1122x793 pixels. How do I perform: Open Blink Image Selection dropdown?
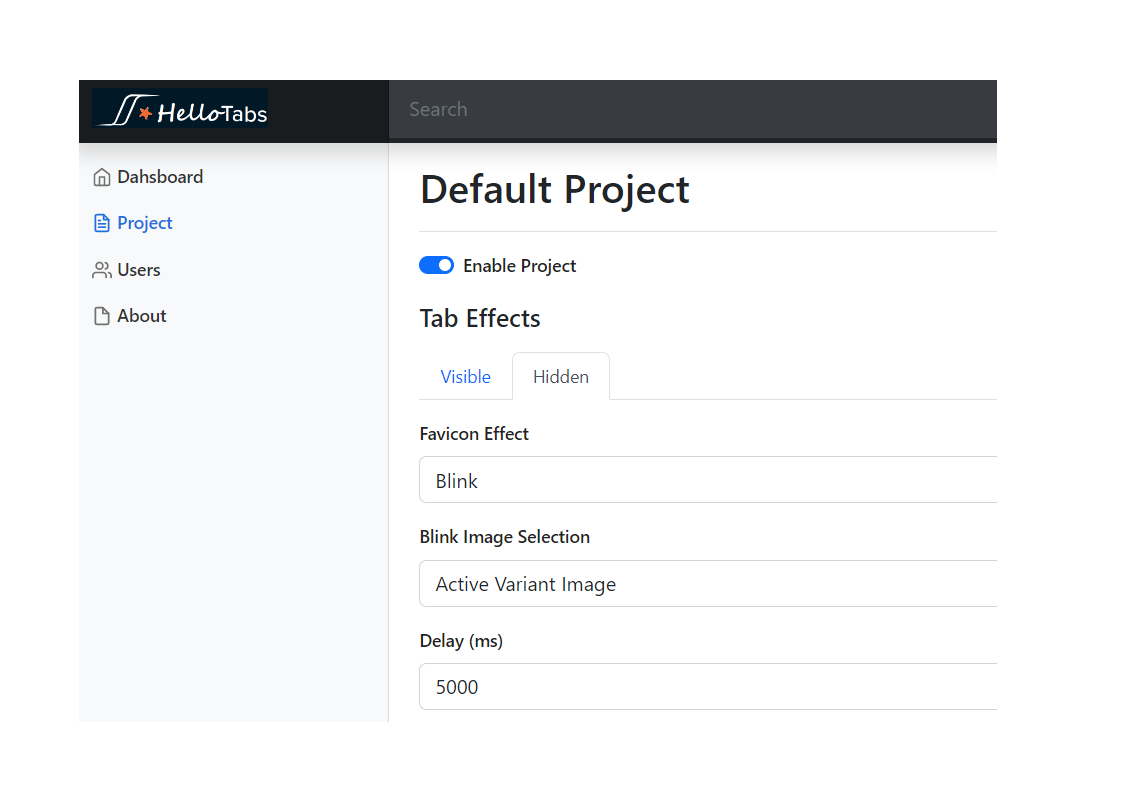click(x=708, y=583)
